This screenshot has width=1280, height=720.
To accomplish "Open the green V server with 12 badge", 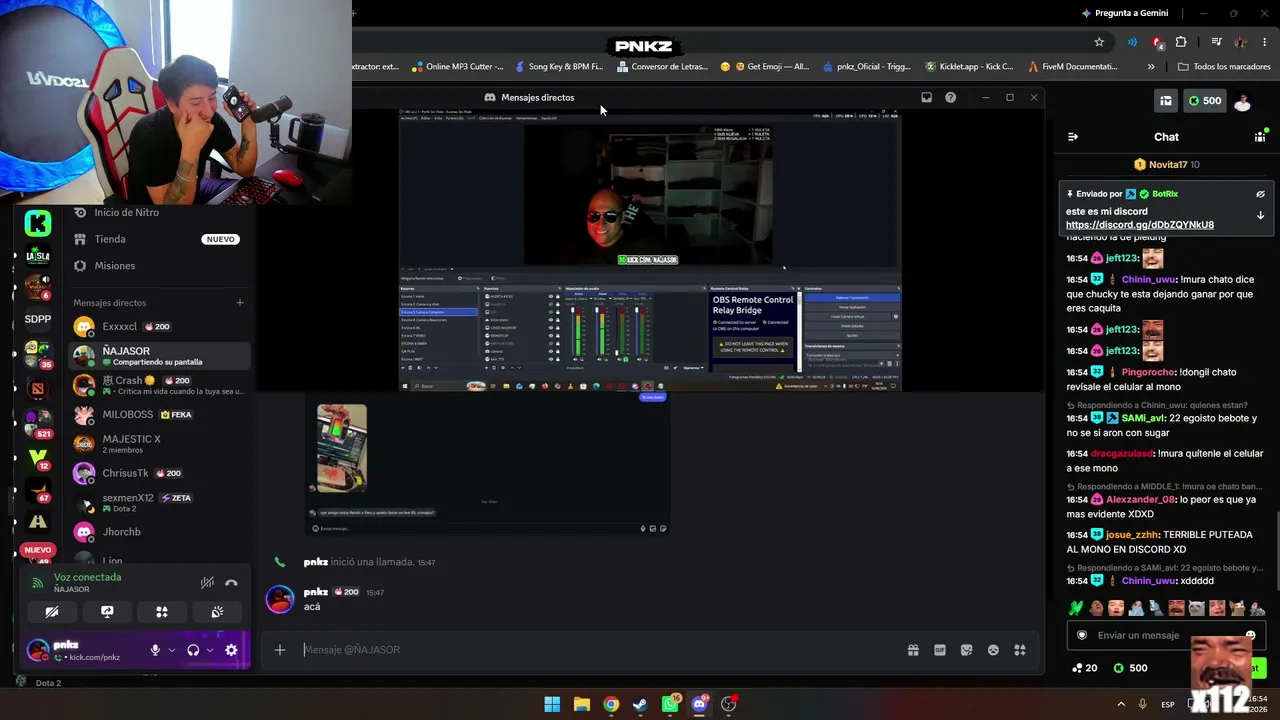I will pos(38,457).
